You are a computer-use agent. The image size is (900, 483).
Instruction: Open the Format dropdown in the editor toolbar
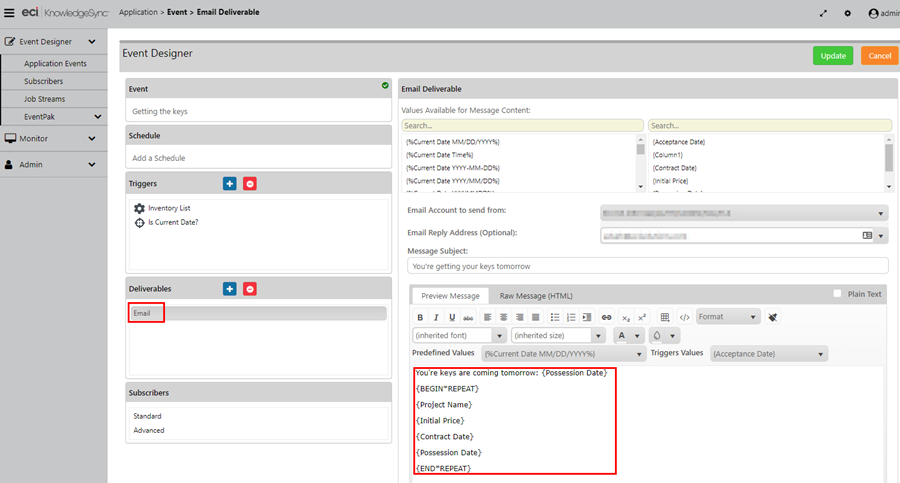728,317
